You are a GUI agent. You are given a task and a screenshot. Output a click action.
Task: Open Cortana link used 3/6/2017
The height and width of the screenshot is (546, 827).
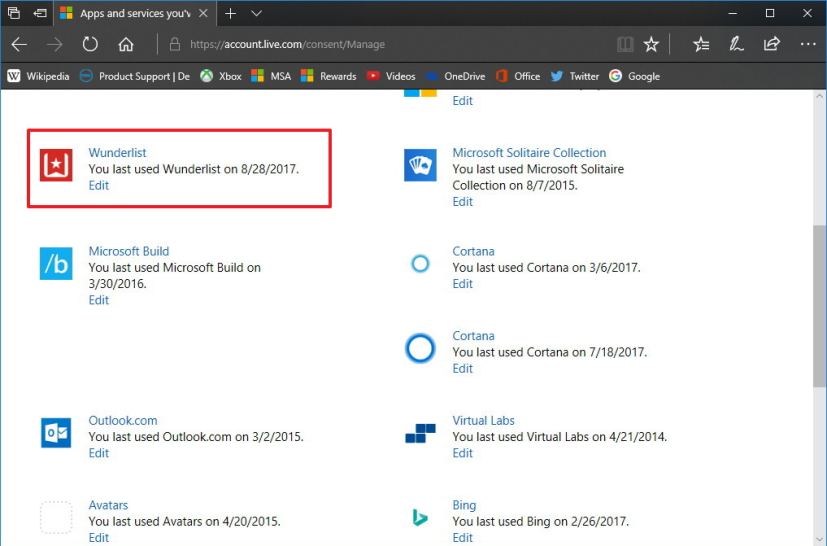[x=473, y=251]
